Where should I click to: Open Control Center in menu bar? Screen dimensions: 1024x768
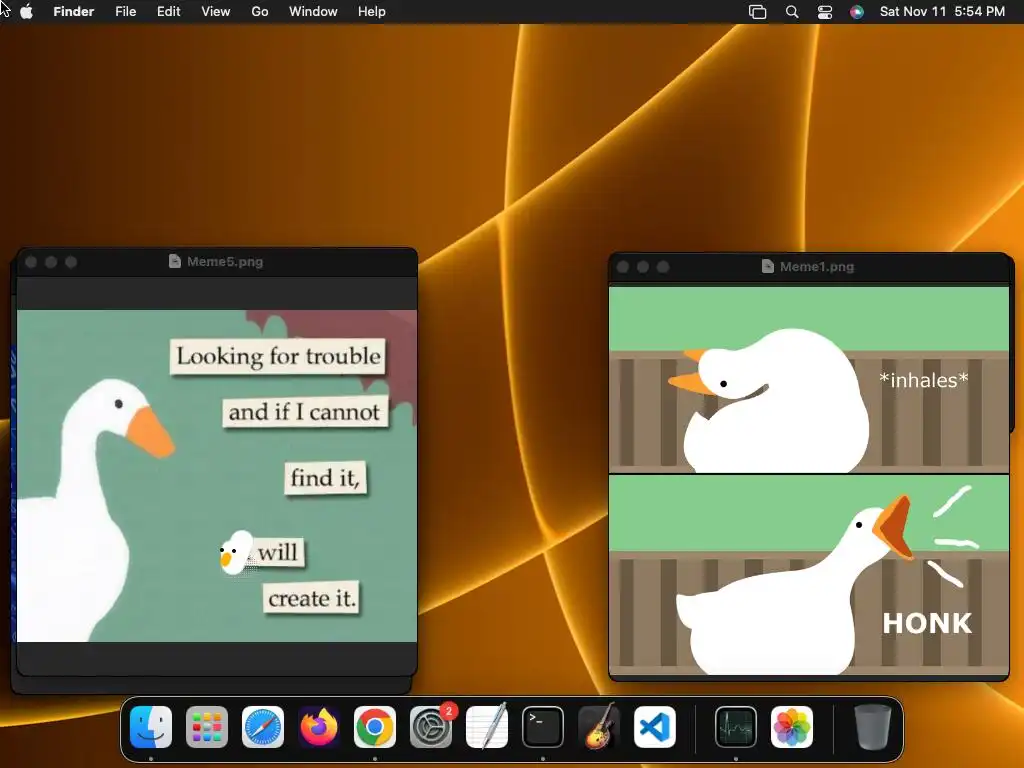825,12
